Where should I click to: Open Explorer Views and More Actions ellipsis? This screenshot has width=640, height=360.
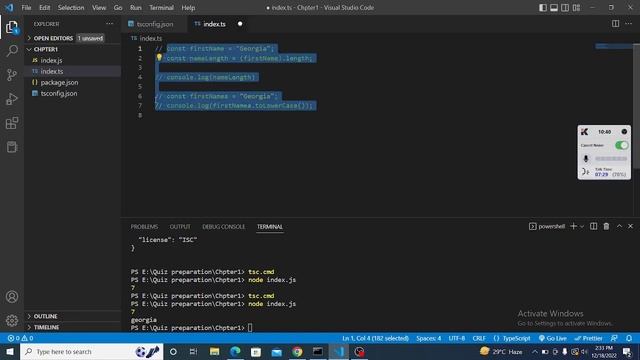110,24
